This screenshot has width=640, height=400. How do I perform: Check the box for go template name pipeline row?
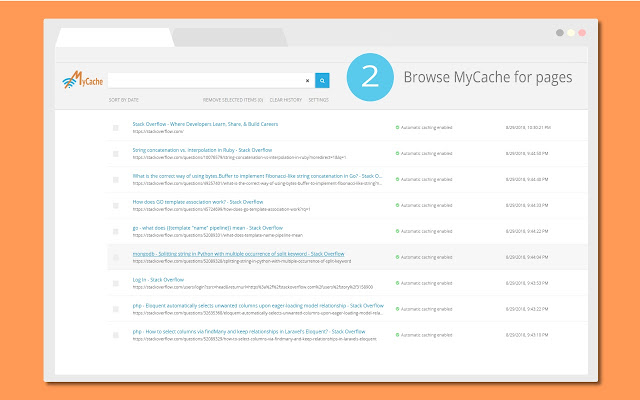coord(116,231)
